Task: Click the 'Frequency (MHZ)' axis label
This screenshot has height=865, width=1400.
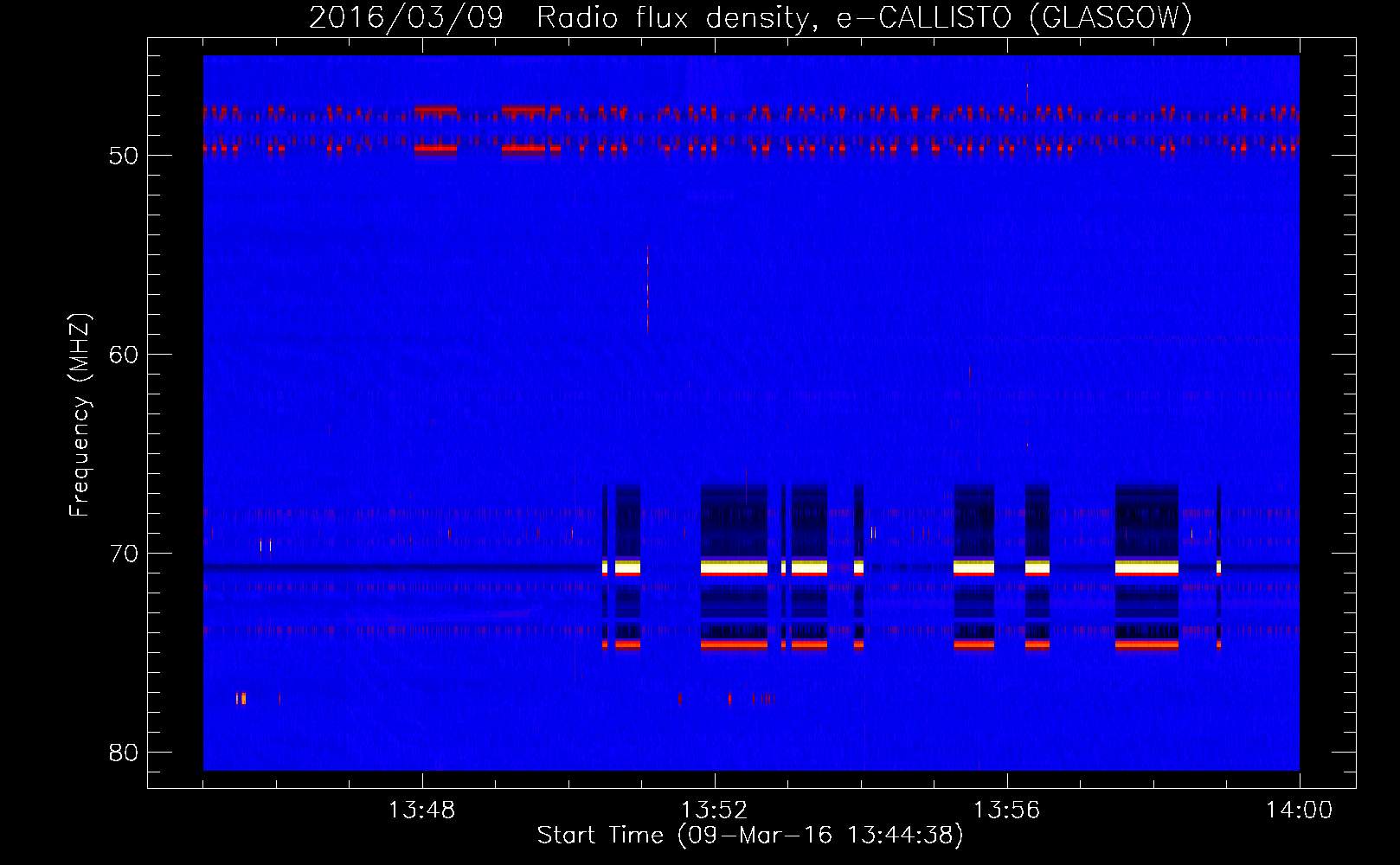Action: [80, 415]
